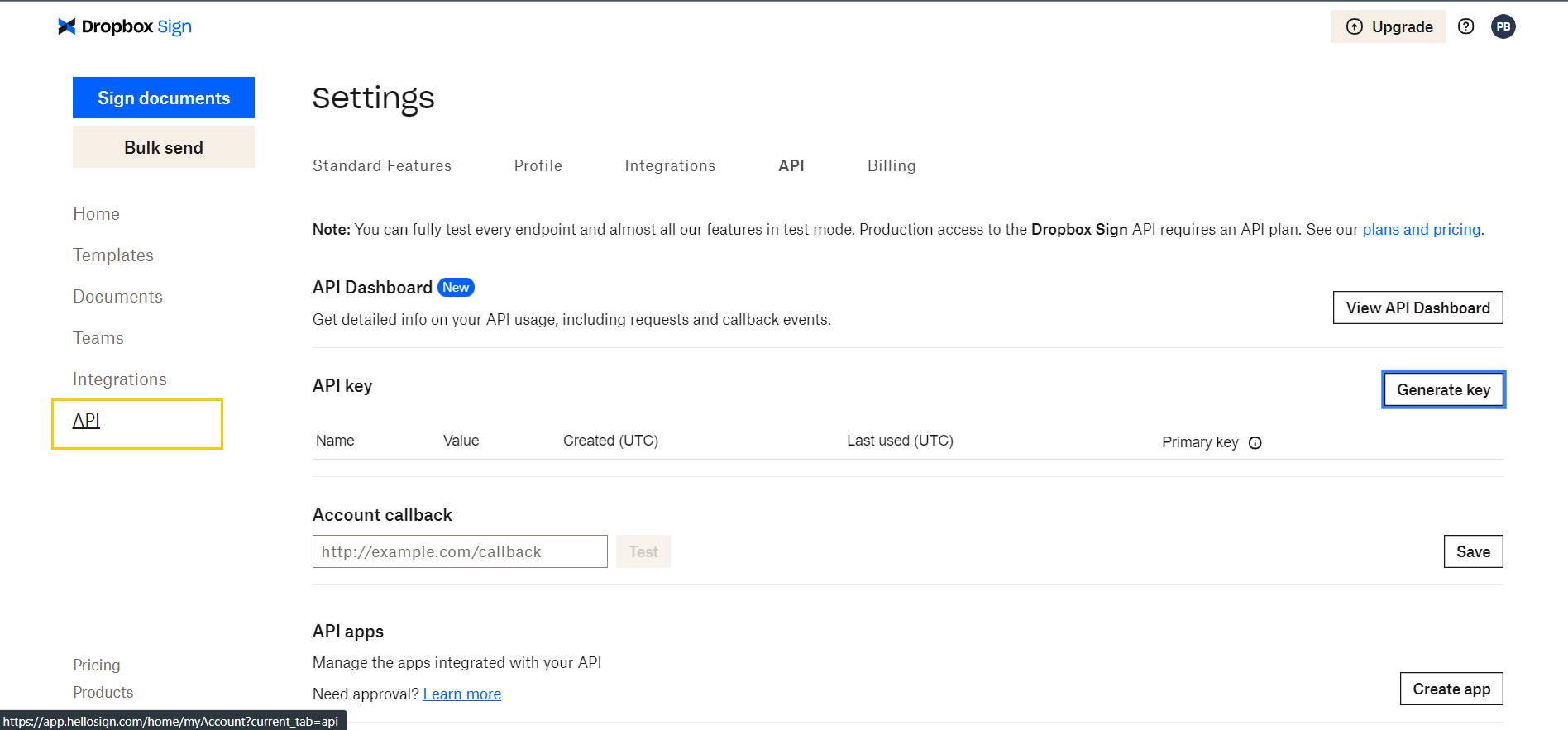Follow the Learn more link
Screen dimensions: 1568x730
pyautogui.click(x=462, y=694)
